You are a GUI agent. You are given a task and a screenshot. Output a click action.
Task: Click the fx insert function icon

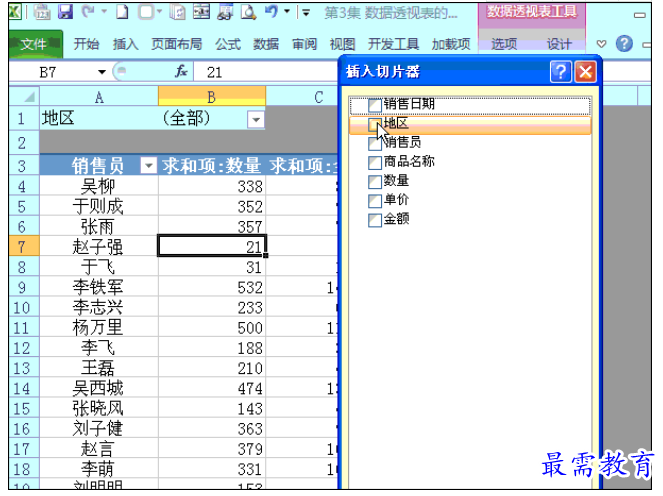[x=181, y=71]
